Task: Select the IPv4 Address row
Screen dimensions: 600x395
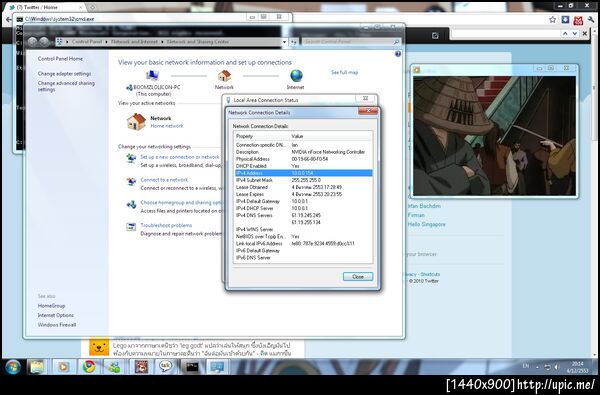Action: tap(303, 173)
